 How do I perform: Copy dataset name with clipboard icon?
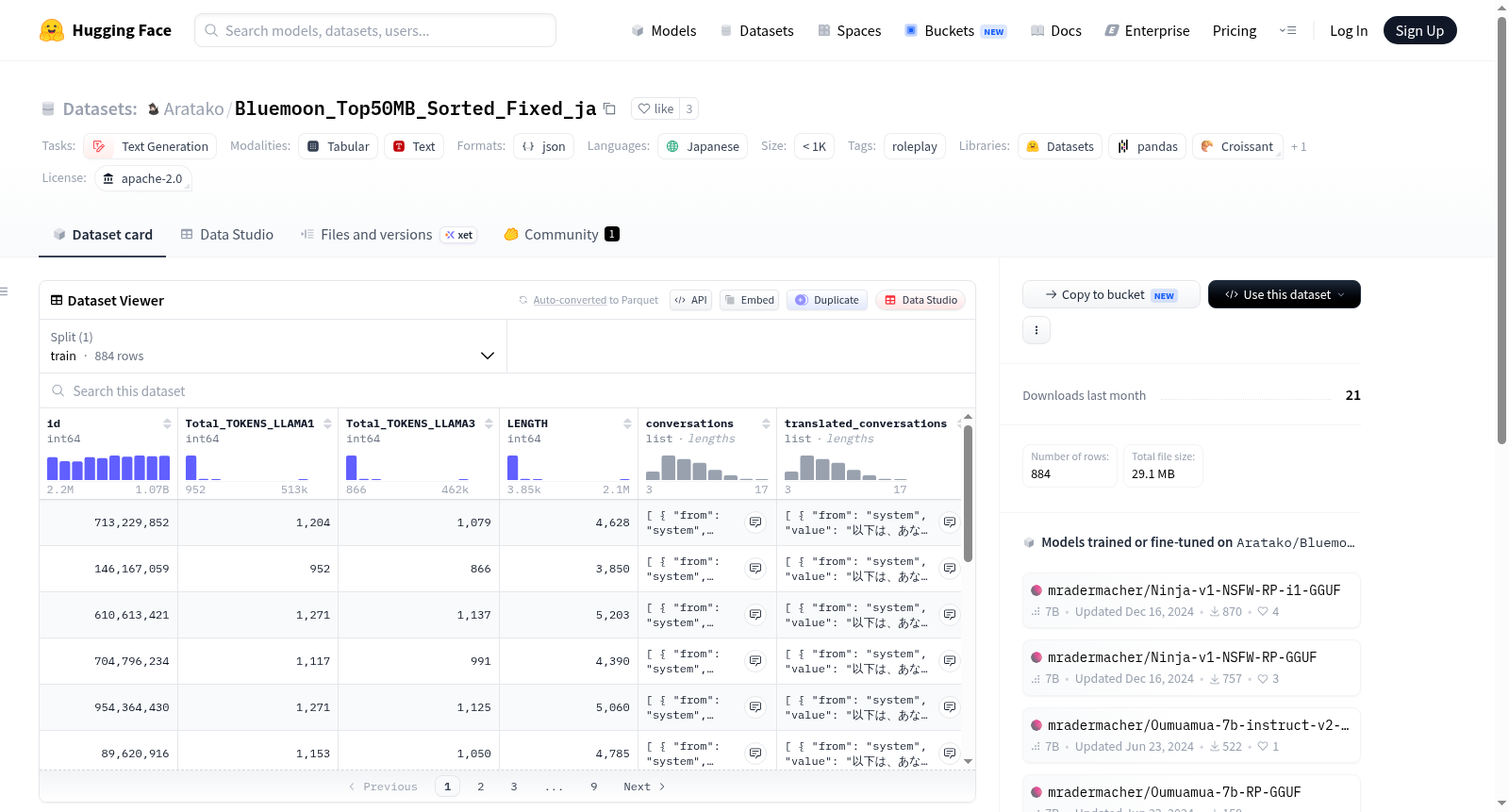[609, 108]
